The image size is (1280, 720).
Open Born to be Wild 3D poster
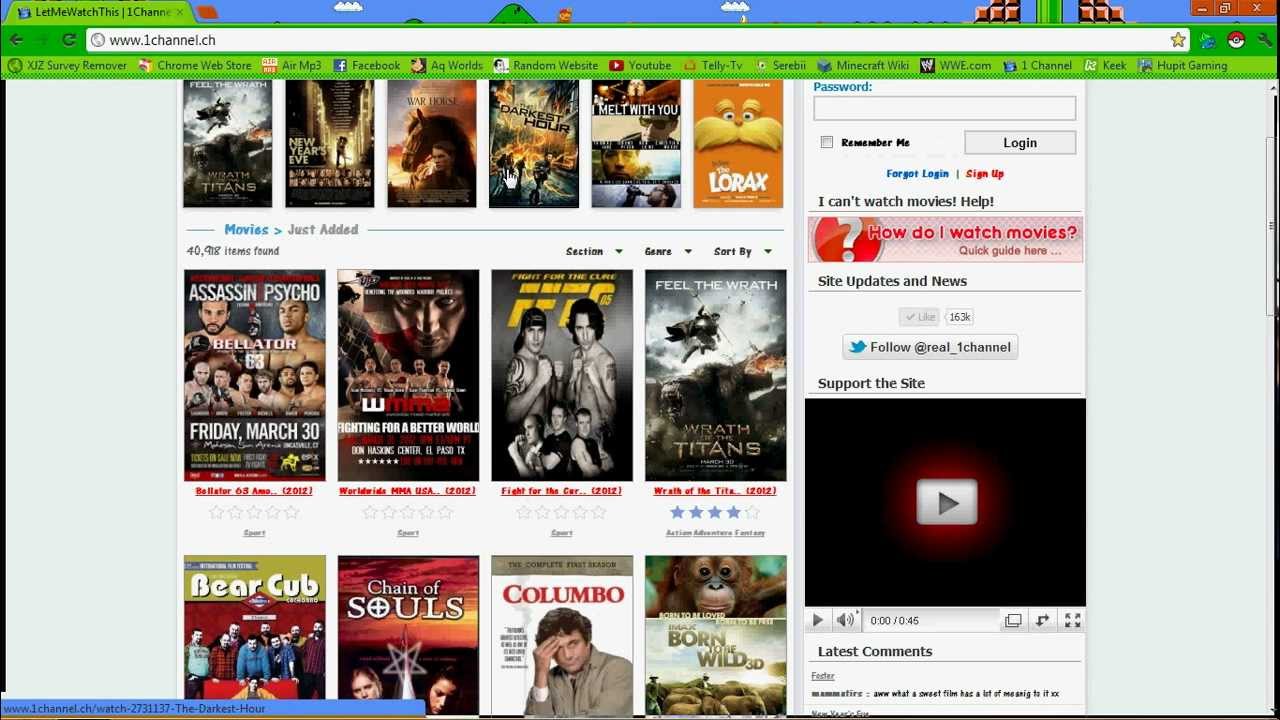716,635
